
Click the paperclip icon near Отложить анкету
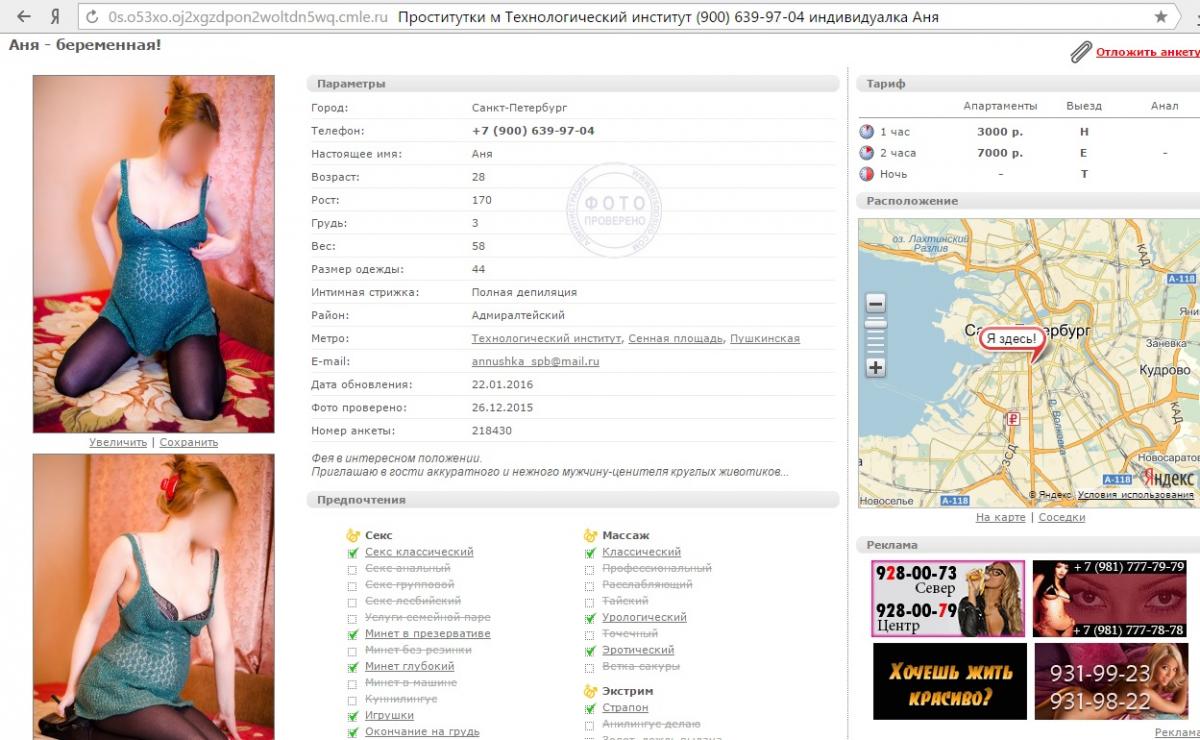pos(1080,52)
